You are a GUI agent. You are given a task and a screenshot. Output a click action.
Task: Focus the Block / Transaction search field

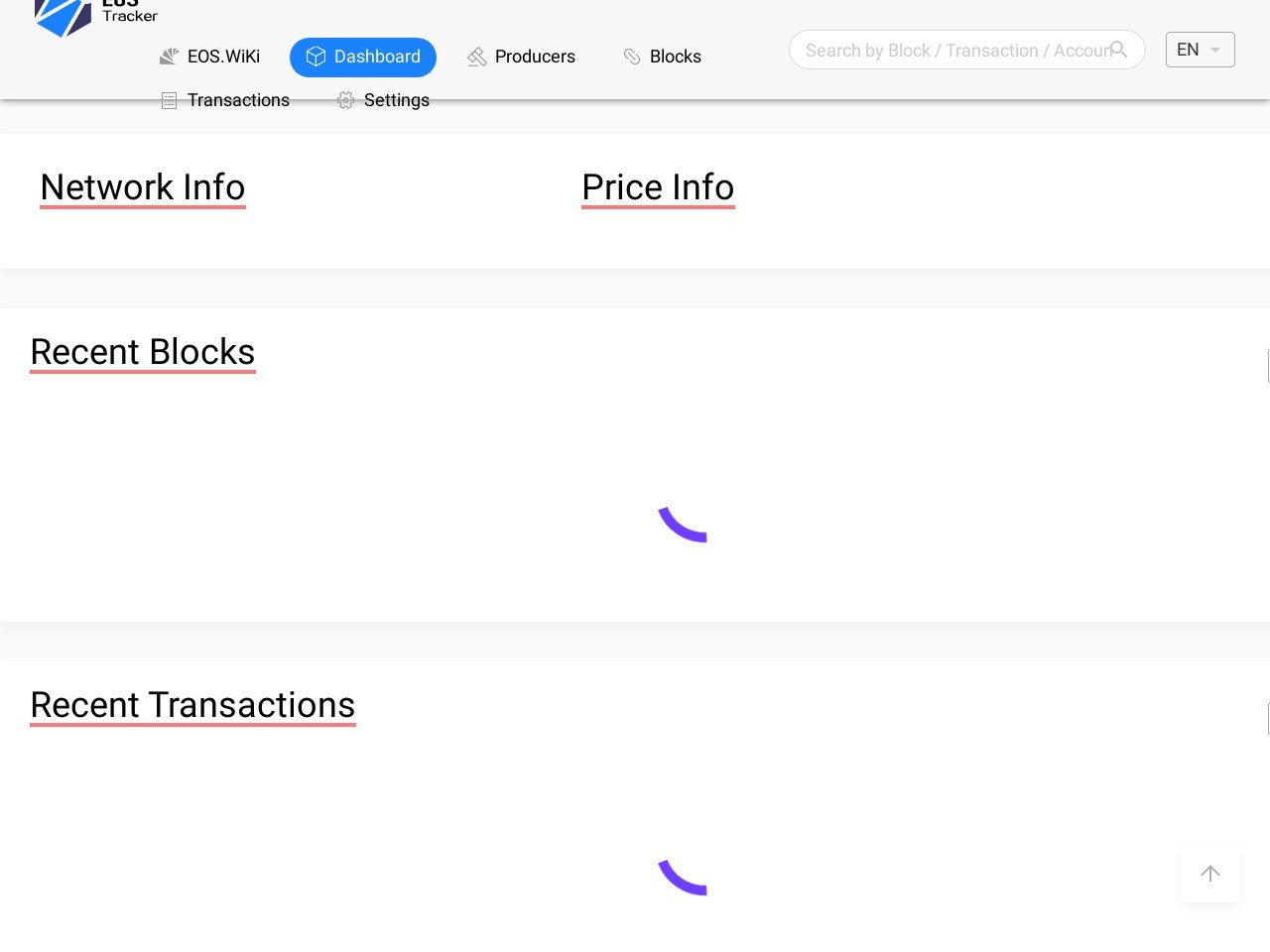952,51
